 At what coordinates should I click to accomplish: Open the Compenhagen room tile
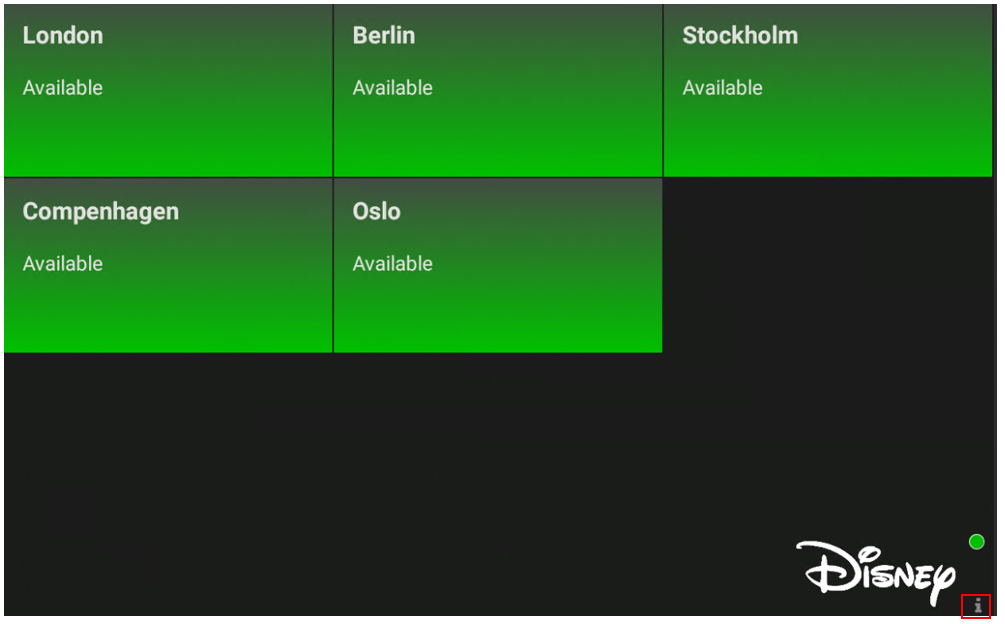point(168,266)
